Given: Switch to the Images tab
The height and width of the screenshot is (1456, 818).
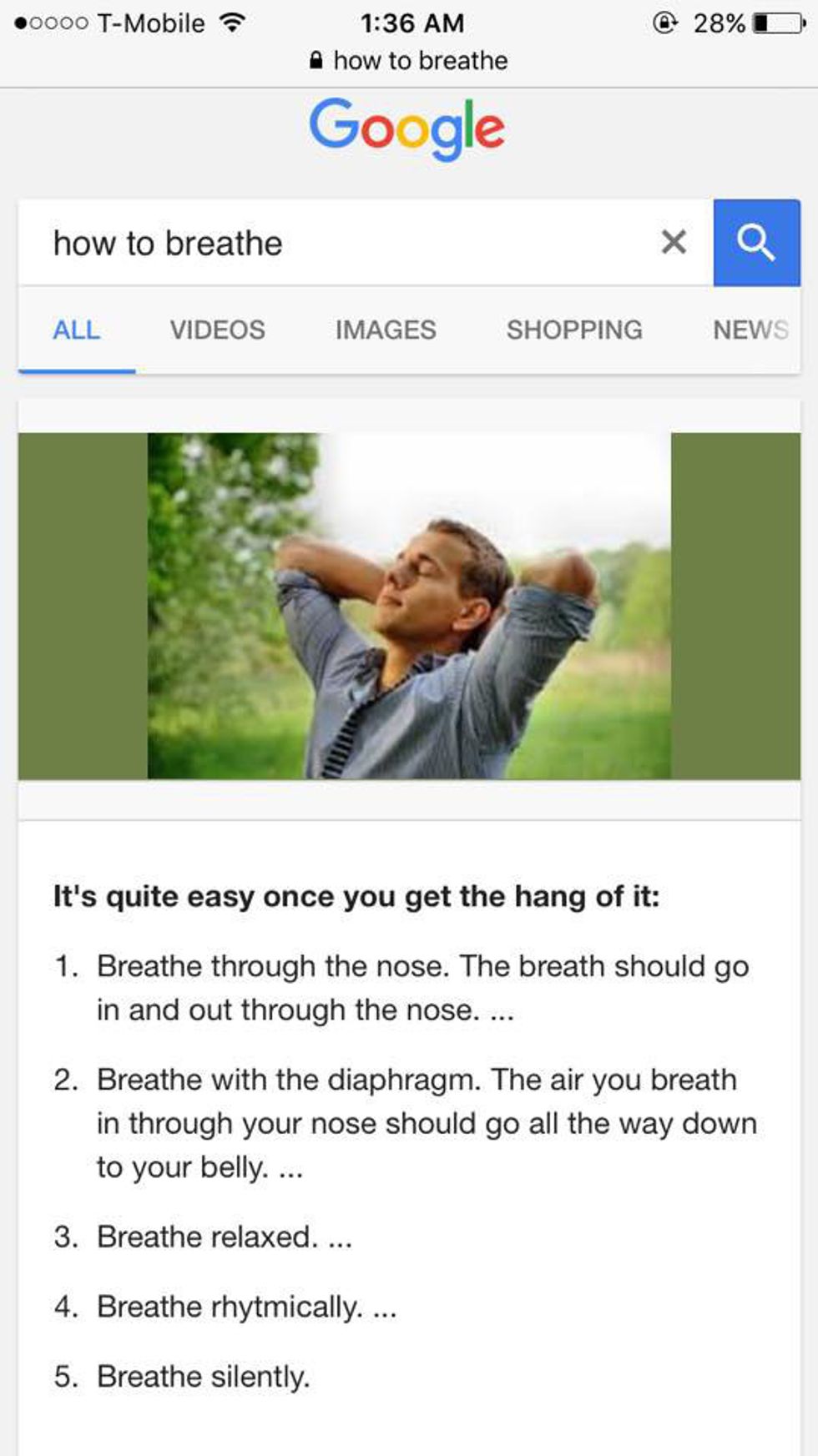Looking at the screenshot, I should pyautogui.click(x=386, y=330).
